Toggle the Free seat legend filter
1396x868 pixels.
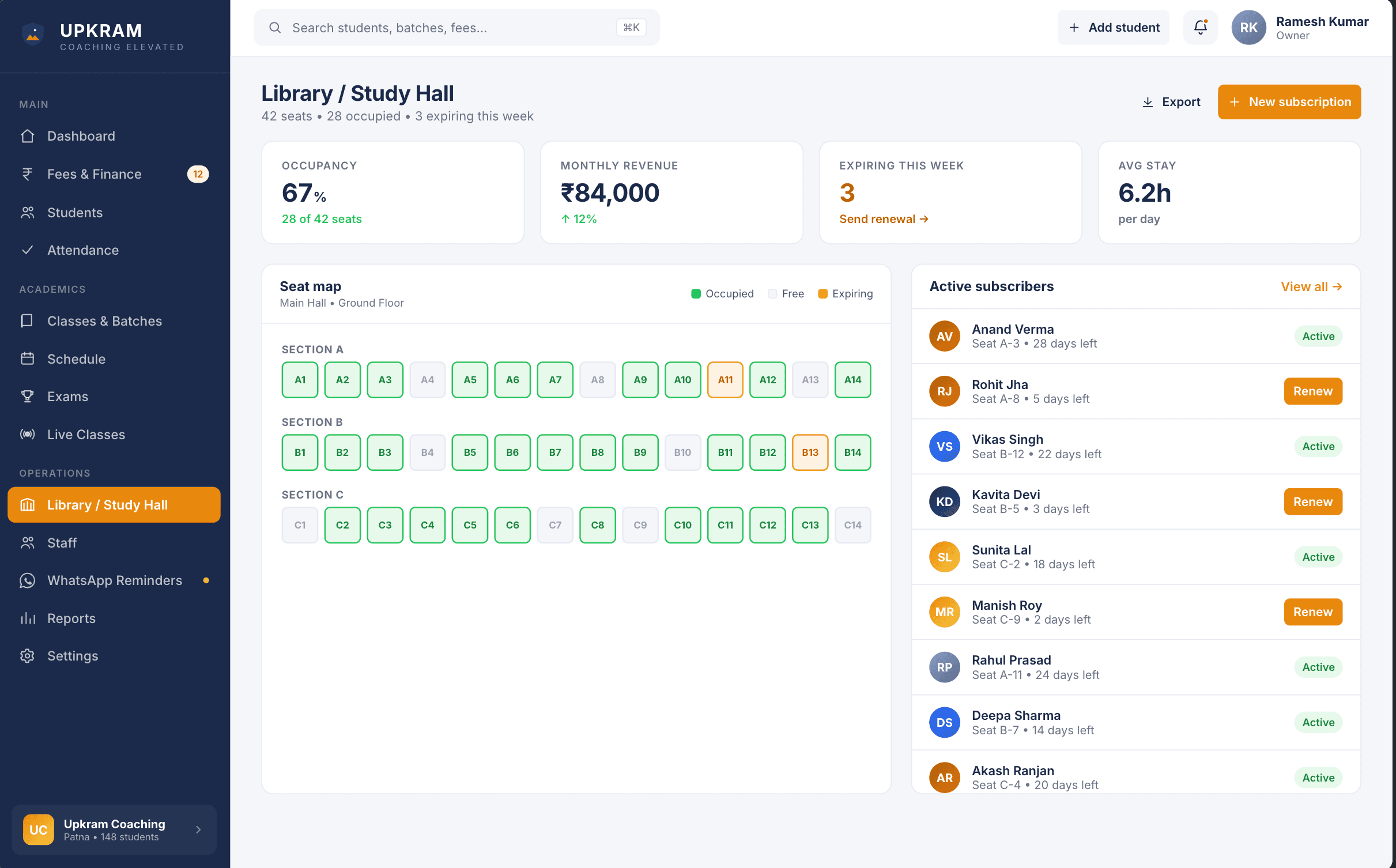click(785, 293)
